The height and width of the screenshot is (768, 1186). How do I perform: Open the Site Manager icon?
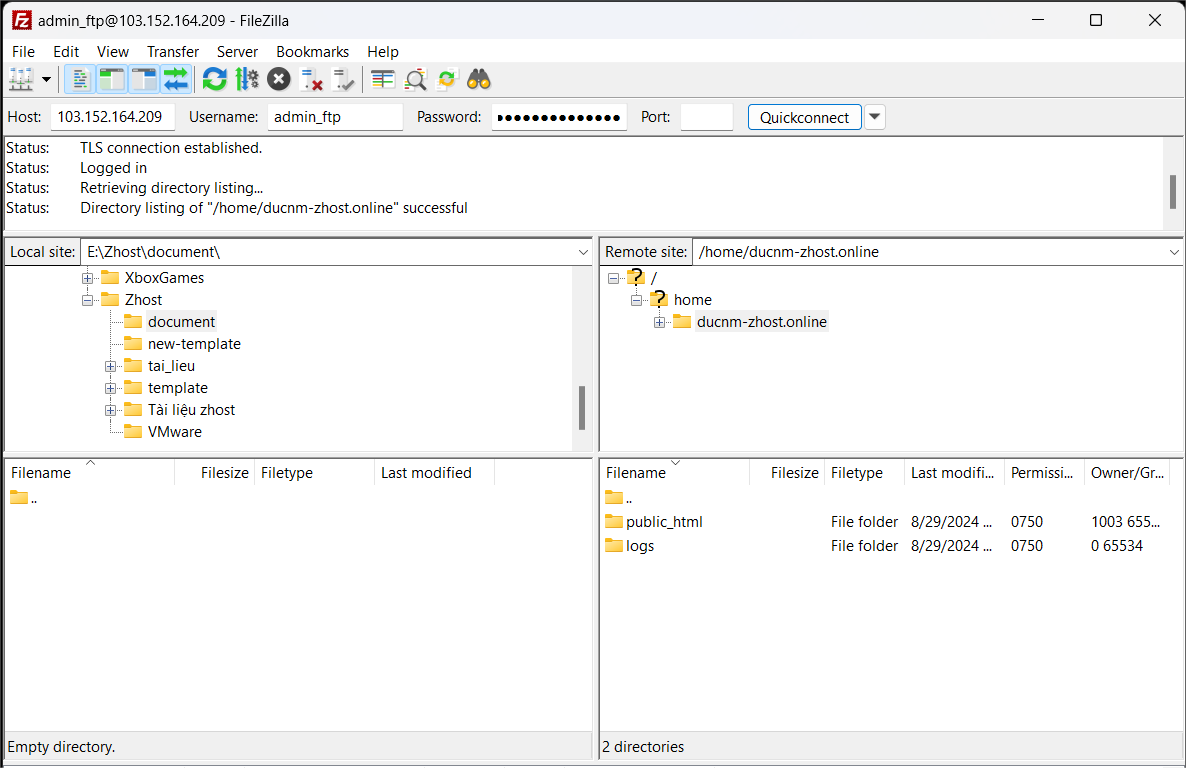coord(20,79)
